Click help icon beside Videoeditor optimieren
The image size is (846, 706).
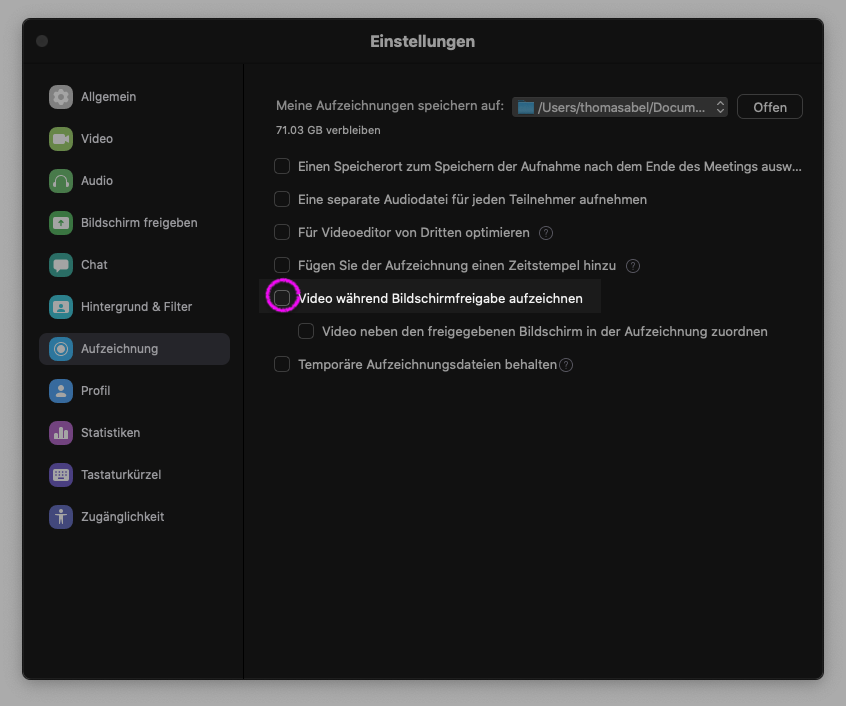pos(546,233)
